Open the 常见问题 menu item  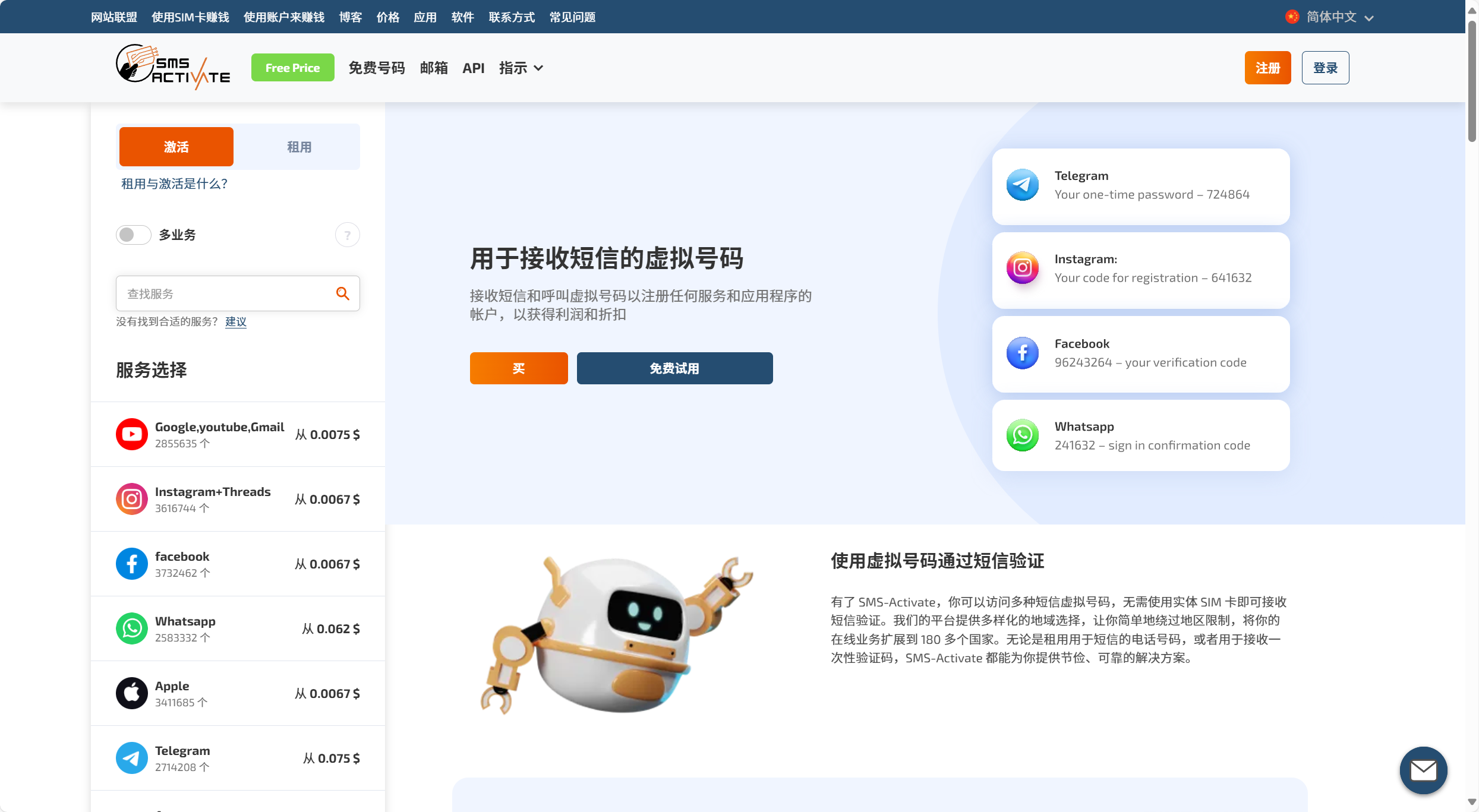point(573,17)
